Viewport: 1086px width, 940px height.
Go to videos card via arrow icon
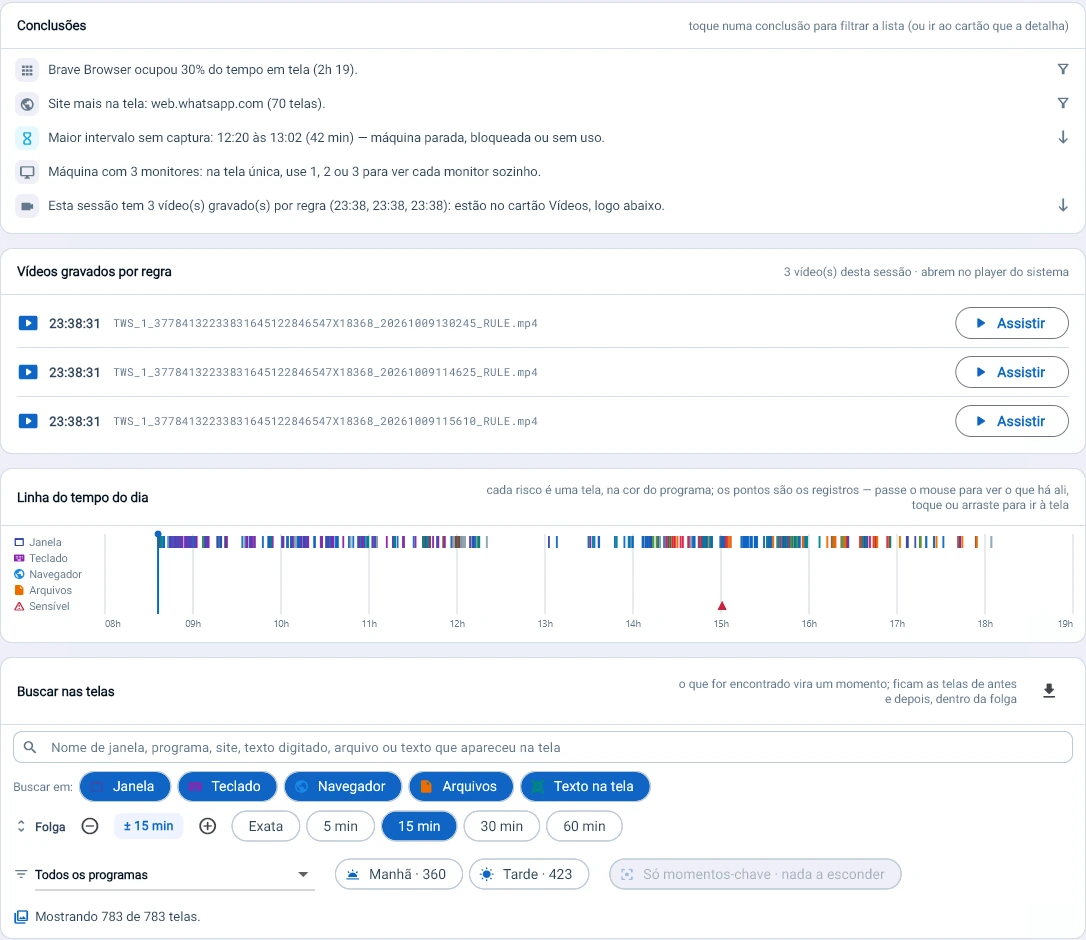click(x=1062, y=205)
